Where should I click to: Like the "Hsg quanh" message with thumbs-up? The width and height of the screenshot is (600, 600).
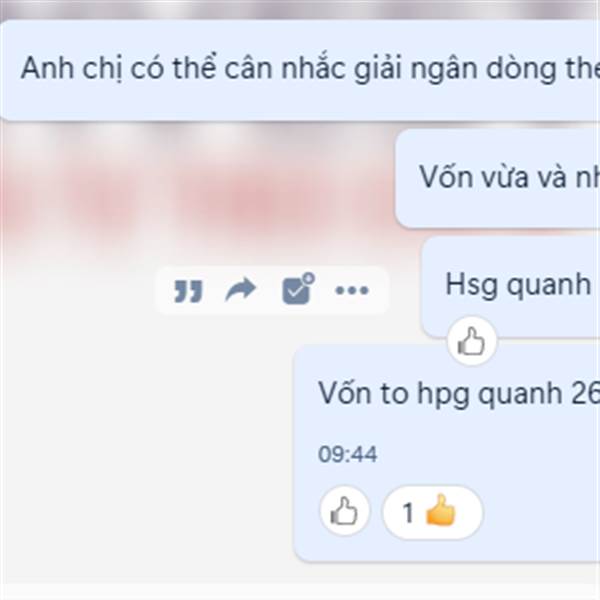[471, 341]
